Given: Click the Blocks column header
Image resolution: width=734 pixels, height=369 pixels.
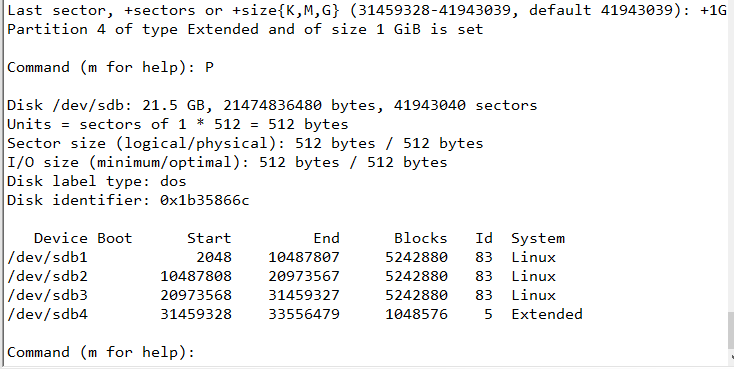Looking at the screenshot, I should click(x=420, y=238).
